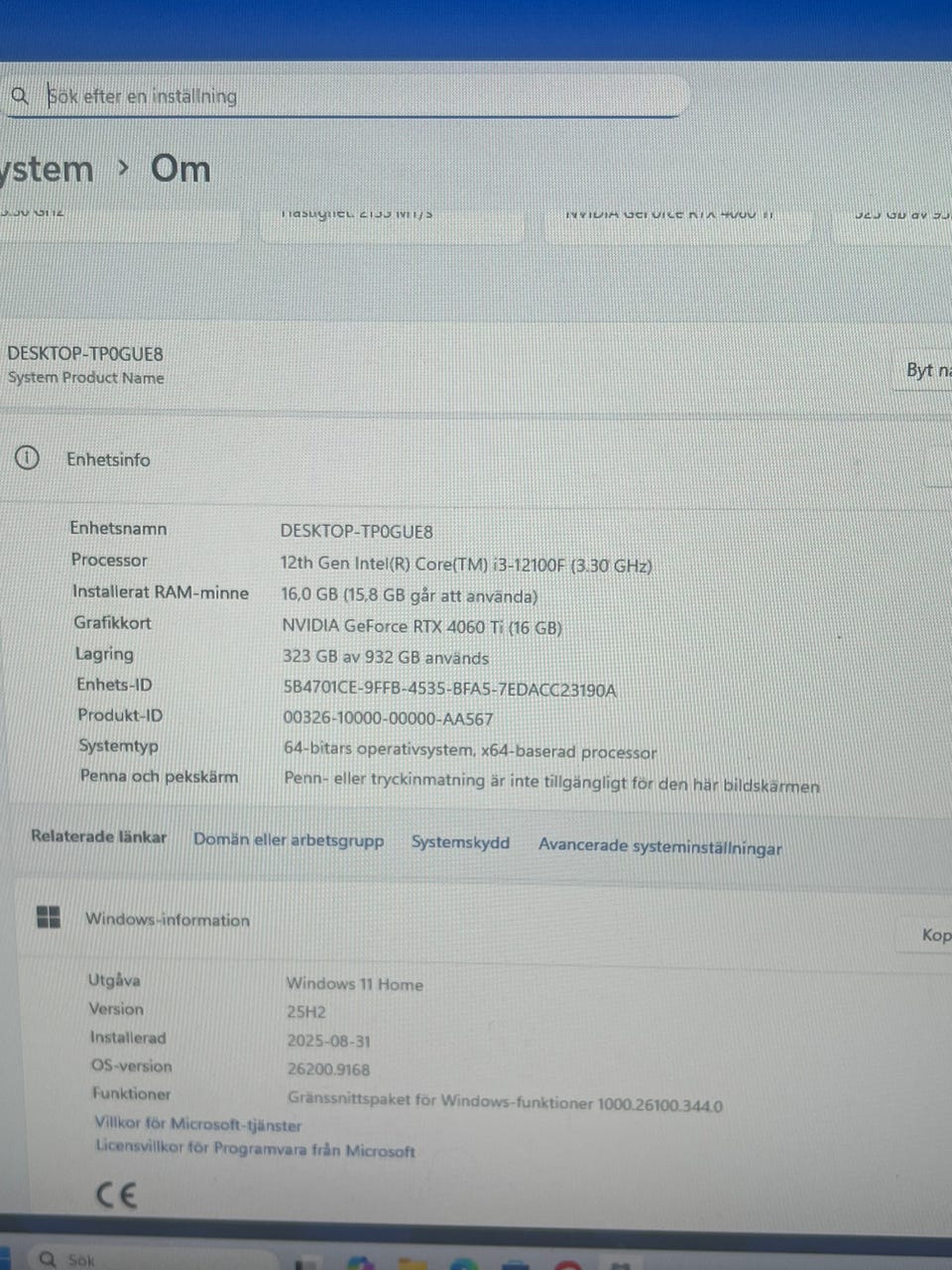Click the 'Grafikkort' row label
The width and height of the screenshot is (952, 1270).
pos(112,622)
